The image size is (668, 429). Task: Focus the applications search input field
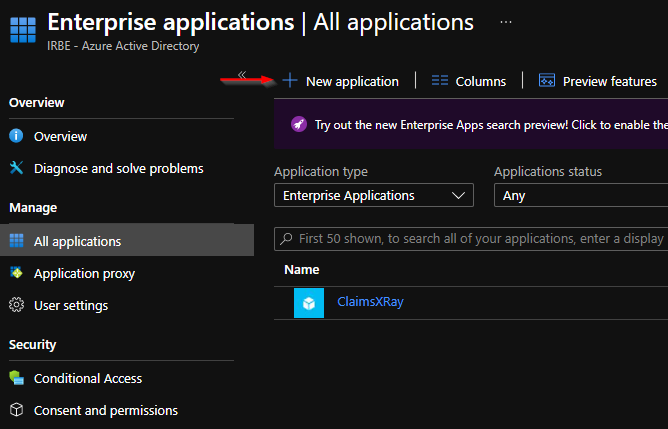pos(471,239)
